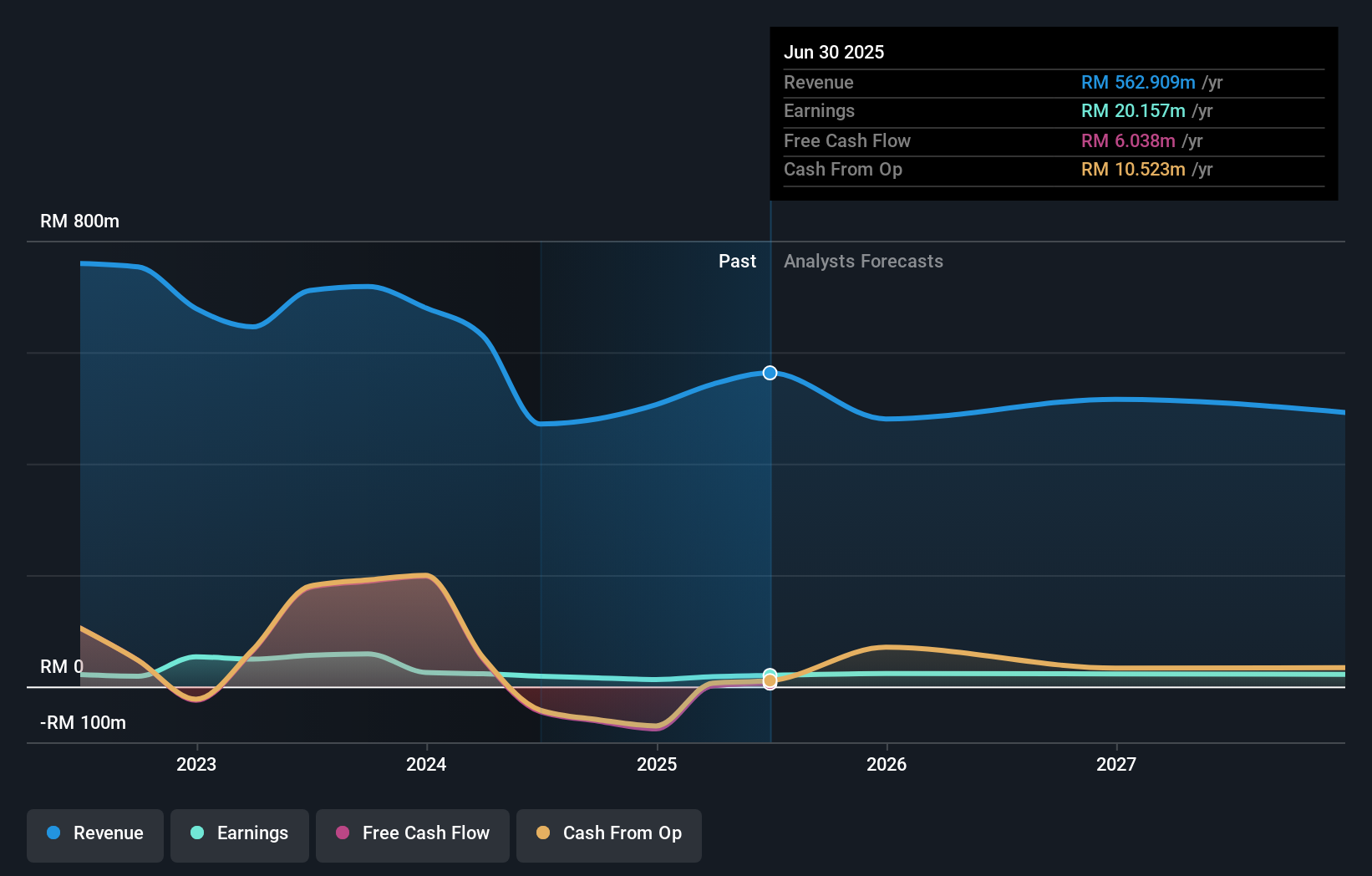Click the Earnings marker on the divider line
1372x876 pixels.
pos(769,674)
